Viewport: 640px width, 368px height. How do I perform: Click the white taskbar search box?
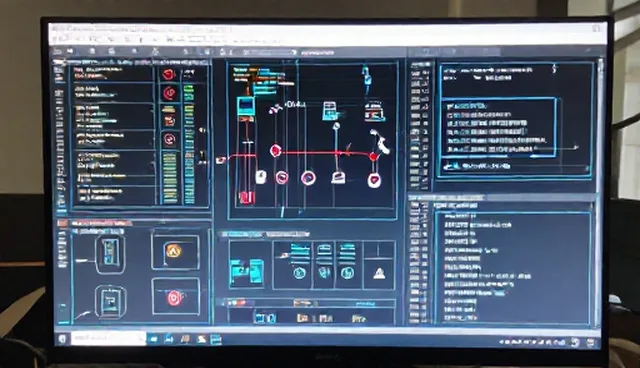click(108, 338)
